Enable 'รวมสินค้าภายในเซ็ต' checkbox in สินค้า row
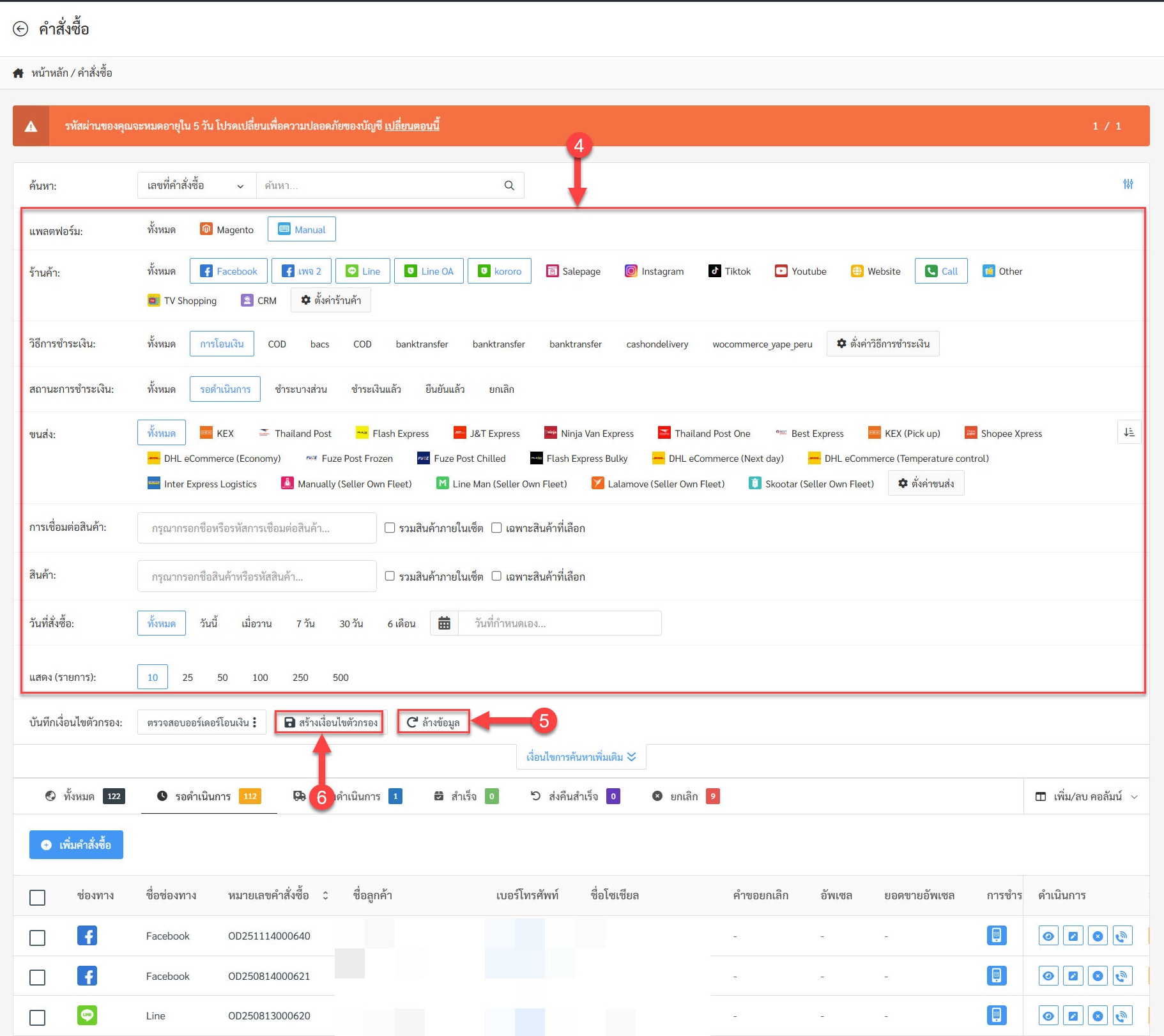The image size is (1164, 1036). pyautogui.click(x=390, y=576)
